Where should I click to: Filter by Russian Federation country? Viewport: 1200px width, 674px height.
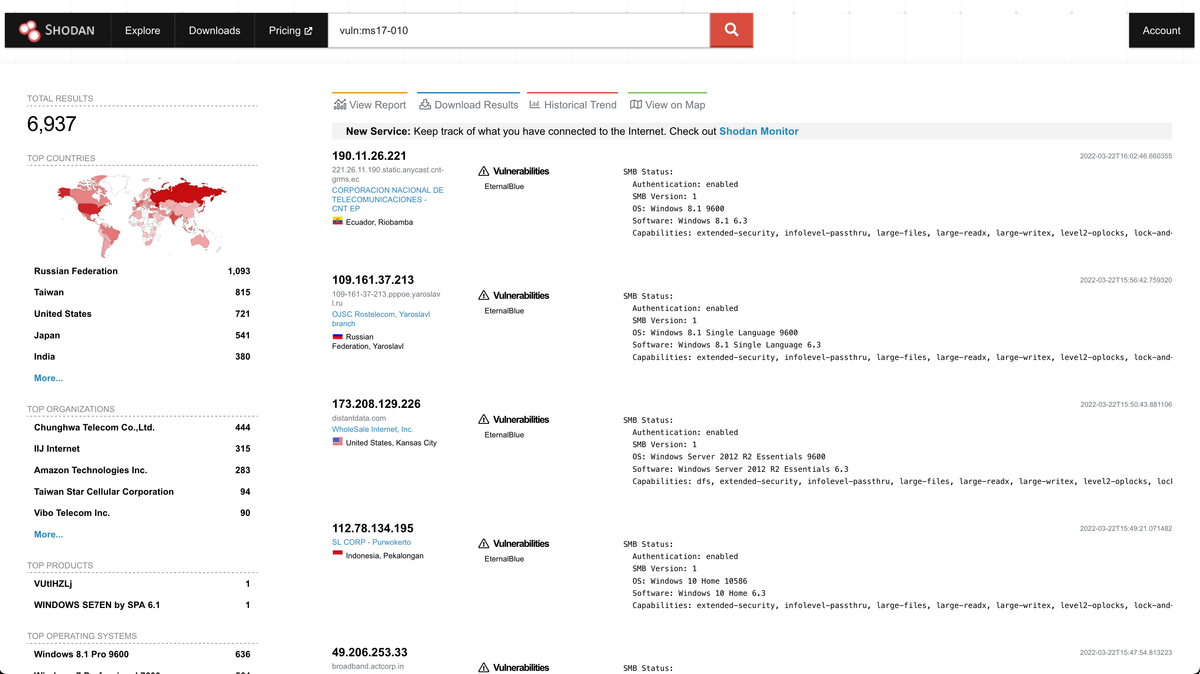coord(76,271)
